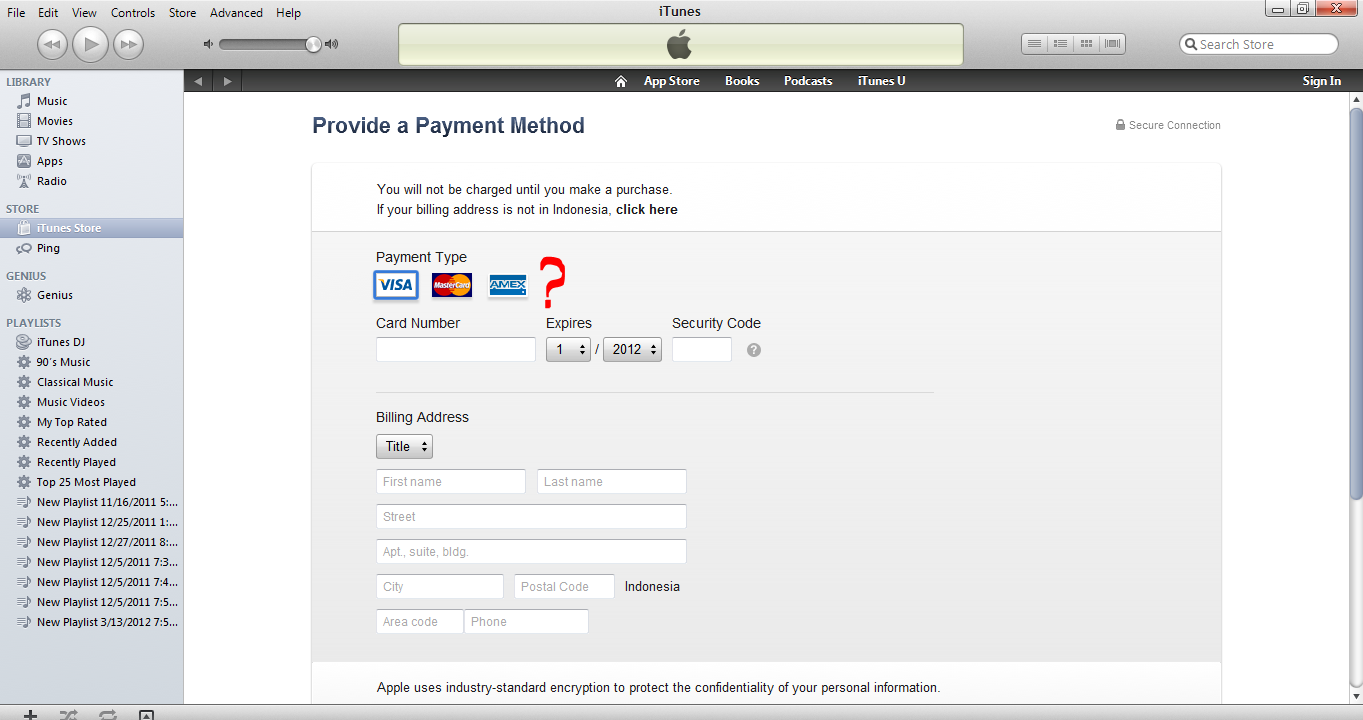The image size is (1363, 720).
Task: Select iTunes Store in the sidebar
Action: click(91, 228)
